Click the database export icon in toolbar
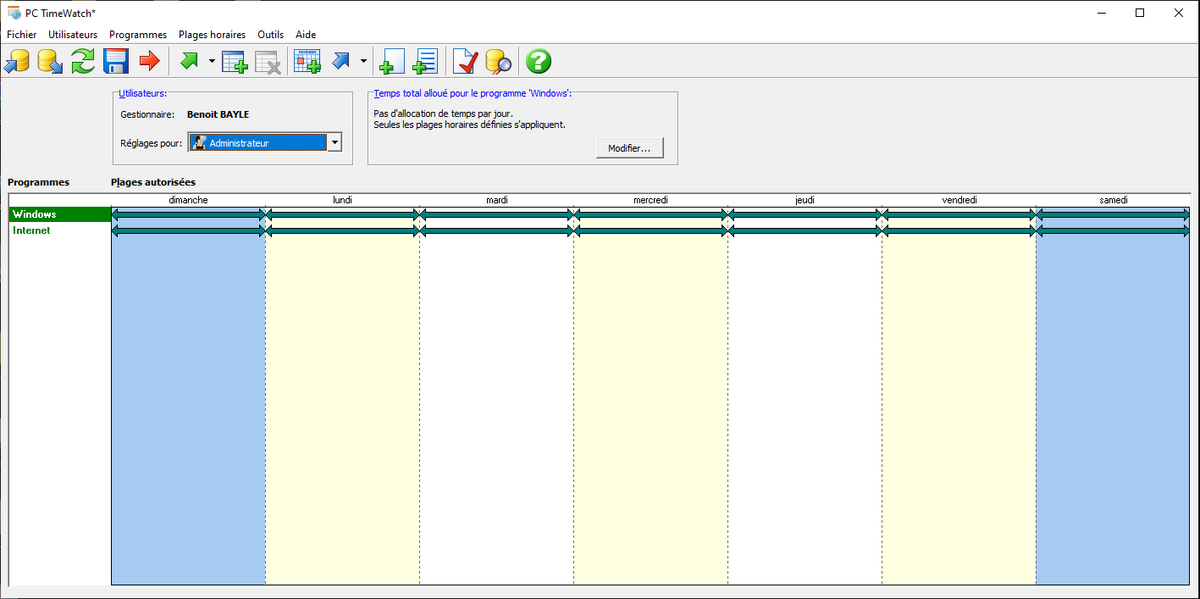The width and height of the screenshot is (1200, 599). pyautogui.click(x=50, y=62)
